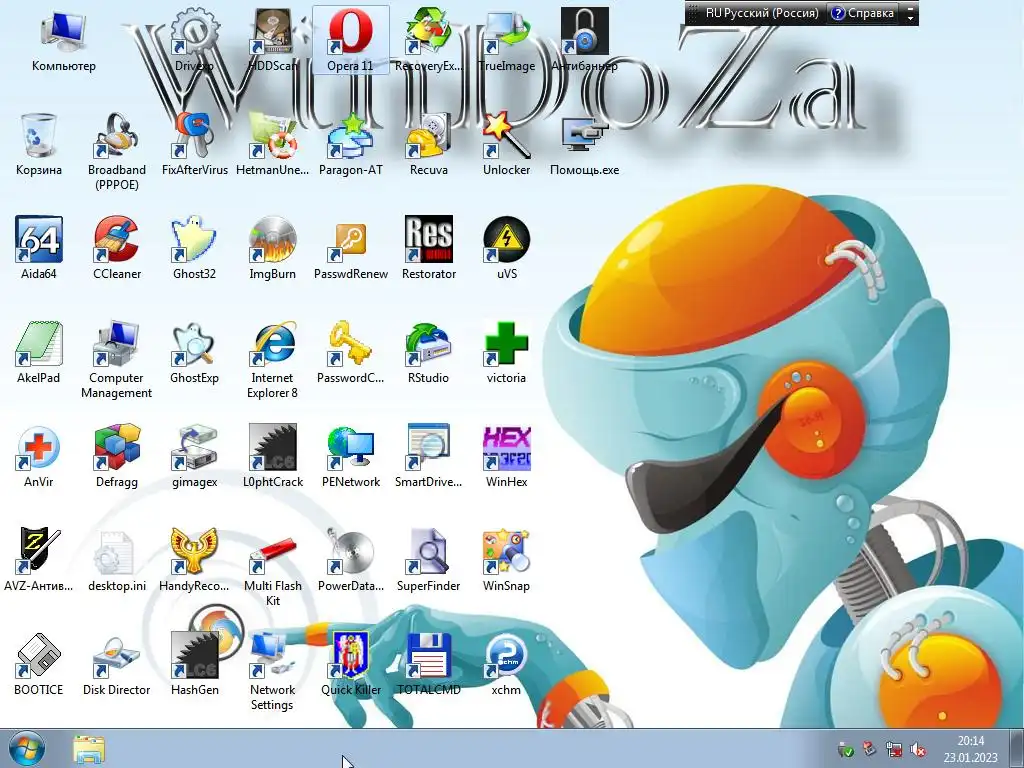Open the PasswordC... key shortcut
The image size is (1024, 768).
point(351,352)
